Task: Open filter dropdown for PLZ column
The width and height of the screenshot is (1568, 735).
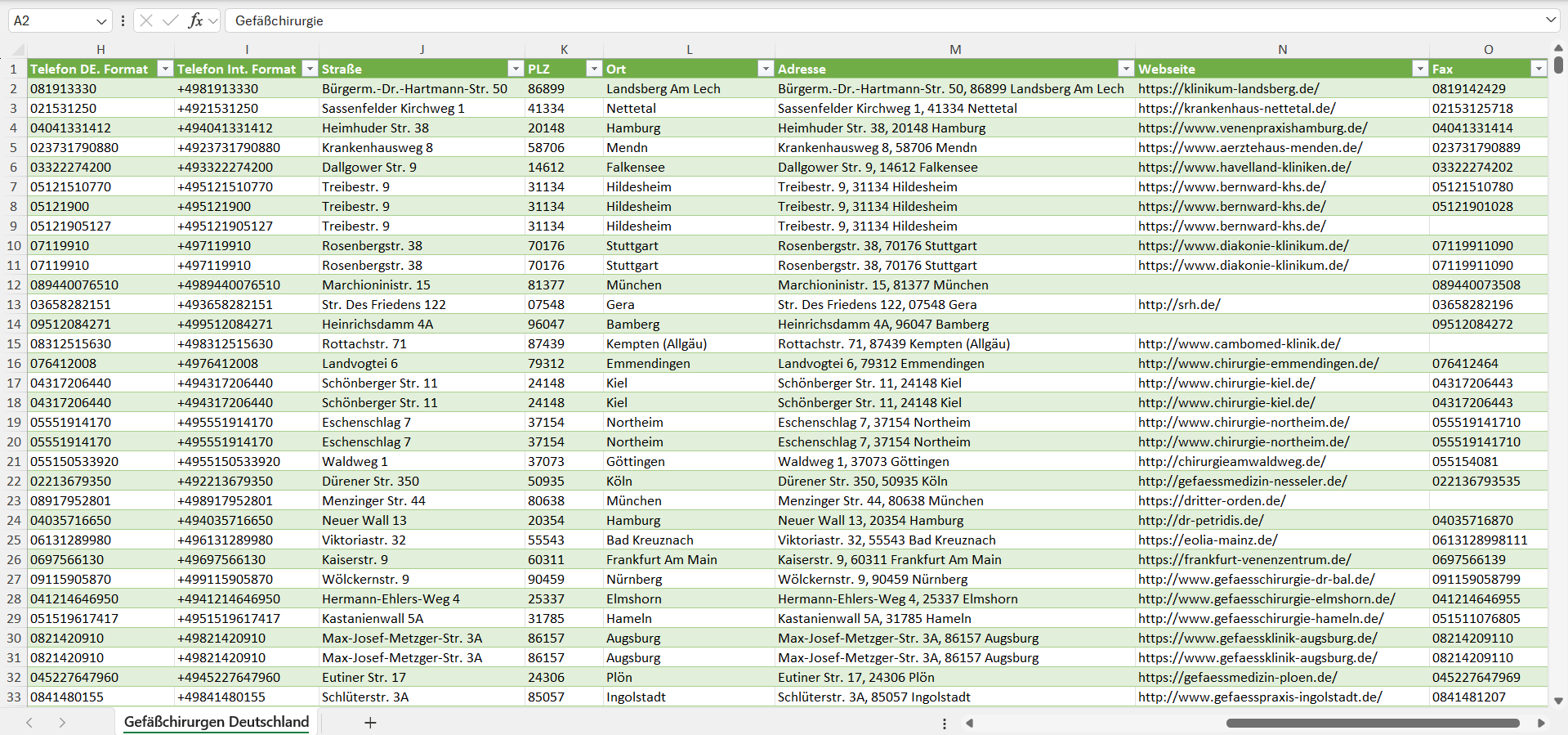Action: [594, 69]
